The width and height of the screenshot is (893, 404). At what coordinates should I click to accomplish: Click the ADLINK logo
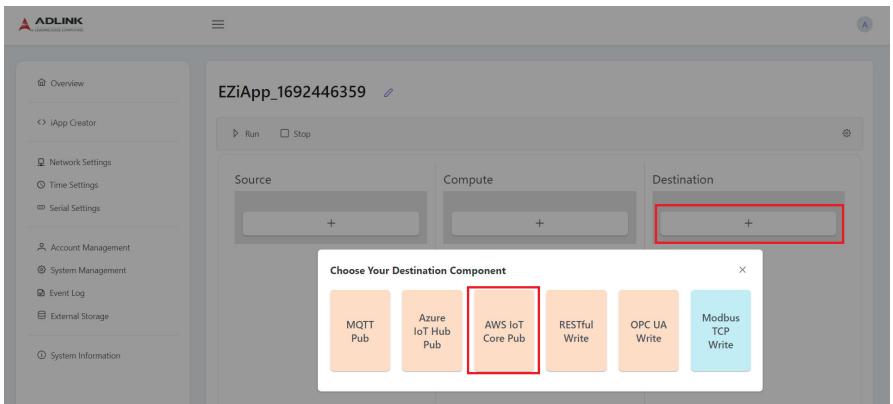(x=51, y=24)
